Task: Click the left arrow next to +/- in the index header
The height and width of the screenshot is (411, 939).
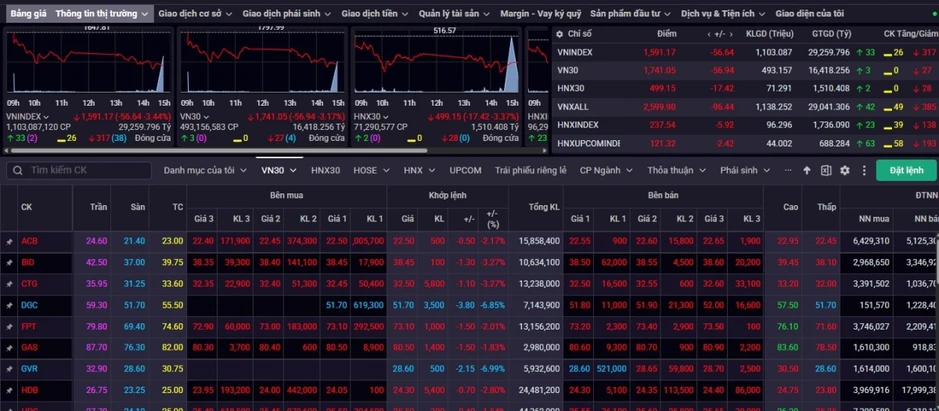Action: 709,34
